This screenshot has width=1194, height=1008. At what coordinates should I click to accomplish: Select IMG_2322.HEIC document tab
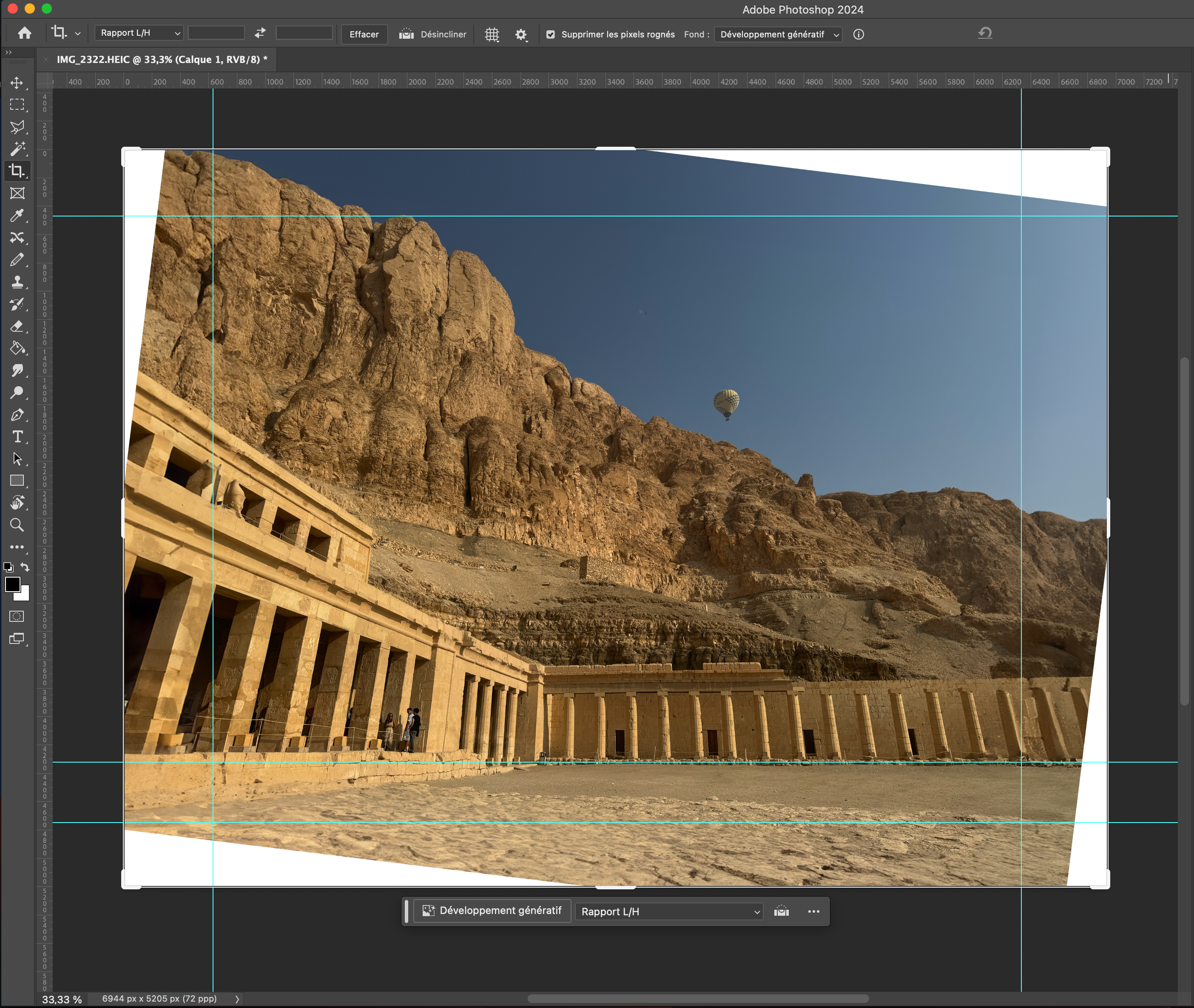tap(162, 60)
